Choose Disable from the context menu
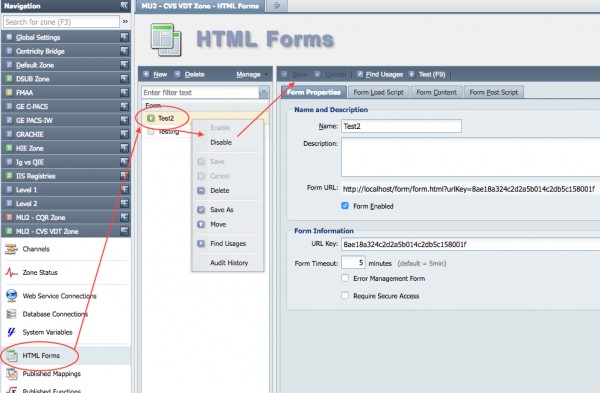This screenshot has width=600, height=393. pos(221,142)
